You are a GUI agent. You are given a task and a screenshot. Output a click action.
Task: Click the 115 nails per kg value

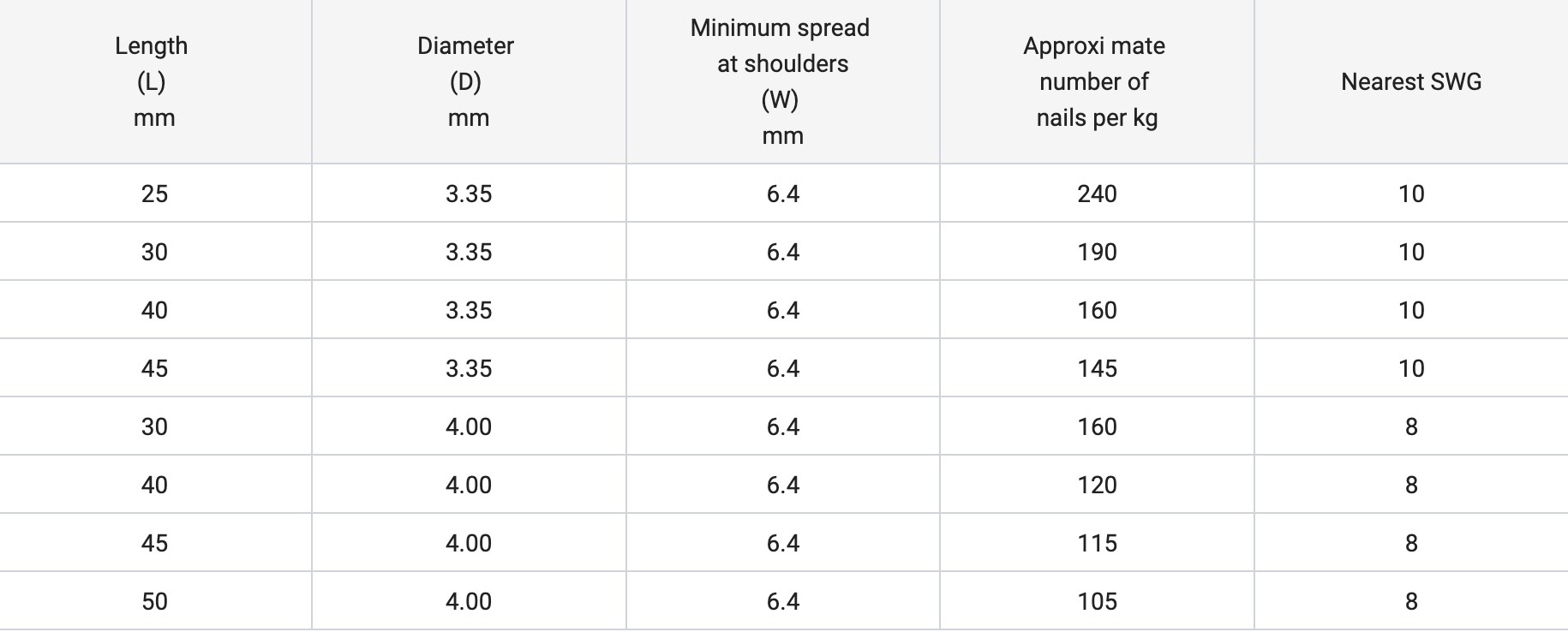(1097, 543)
